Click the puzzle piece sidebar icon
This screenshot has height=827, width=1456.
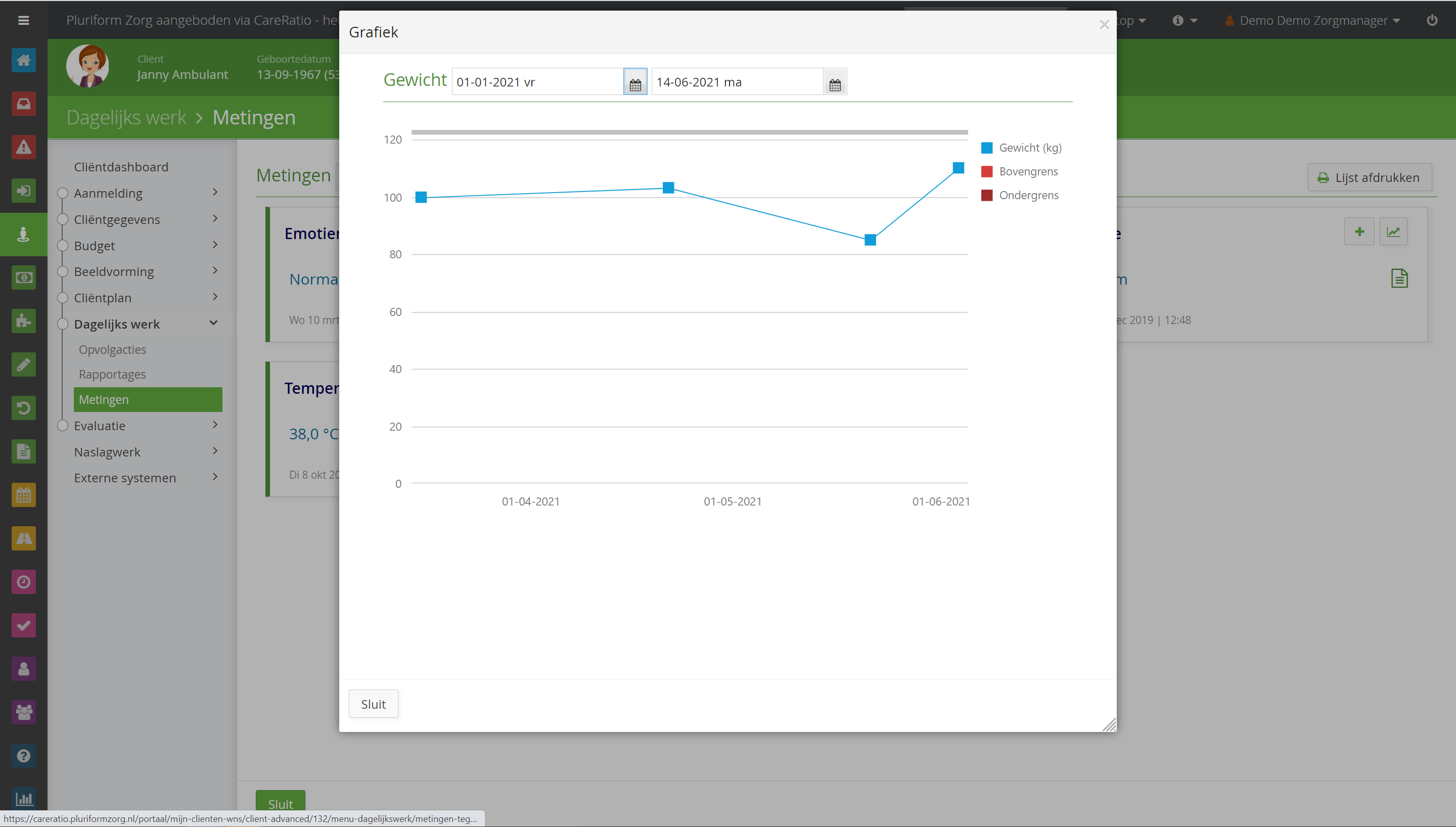(x=23, y=321)
